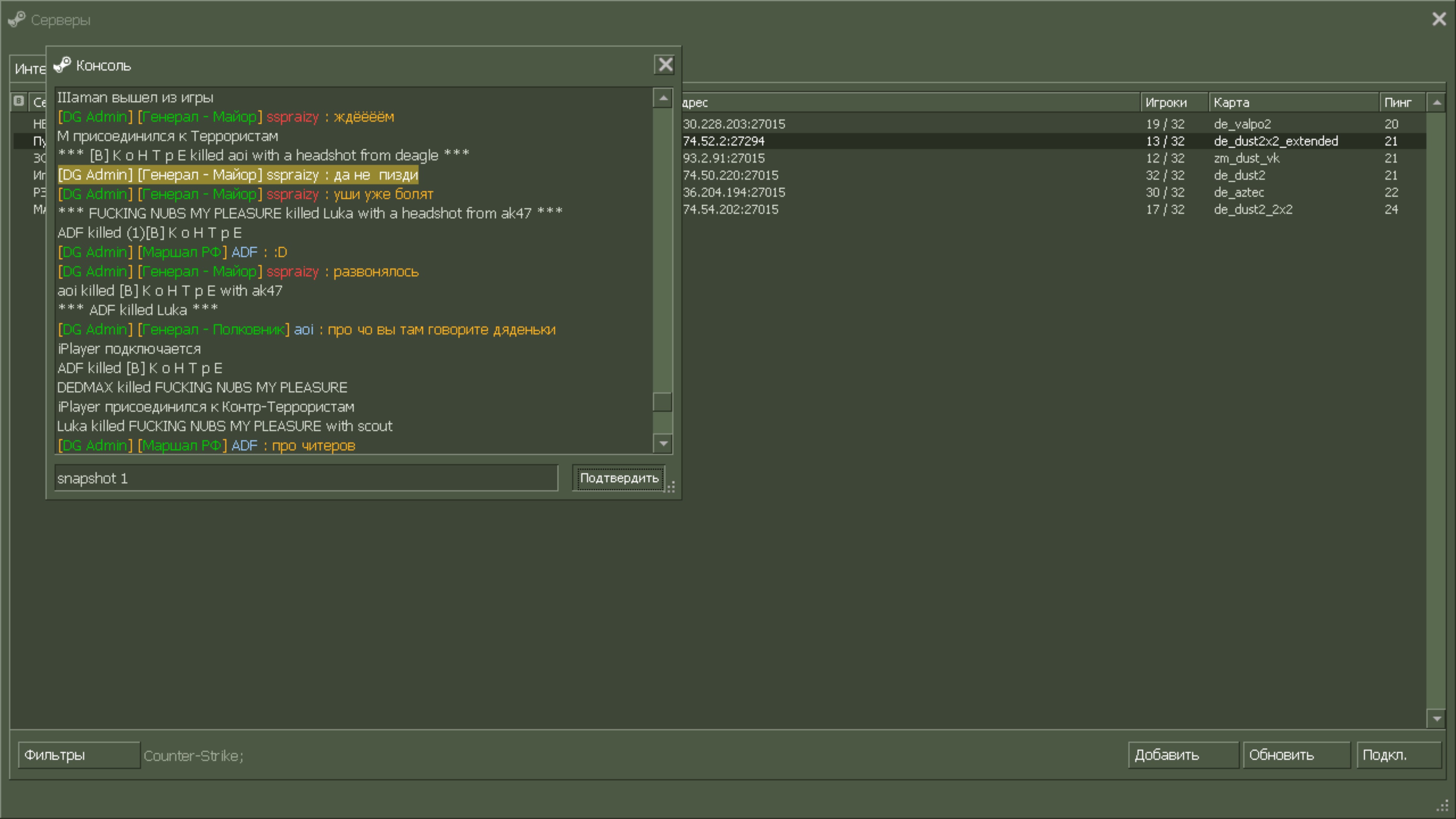Screen dimensions: 1456x819
Task: Sort servers by Игроки column
Action: point(1173,102)
